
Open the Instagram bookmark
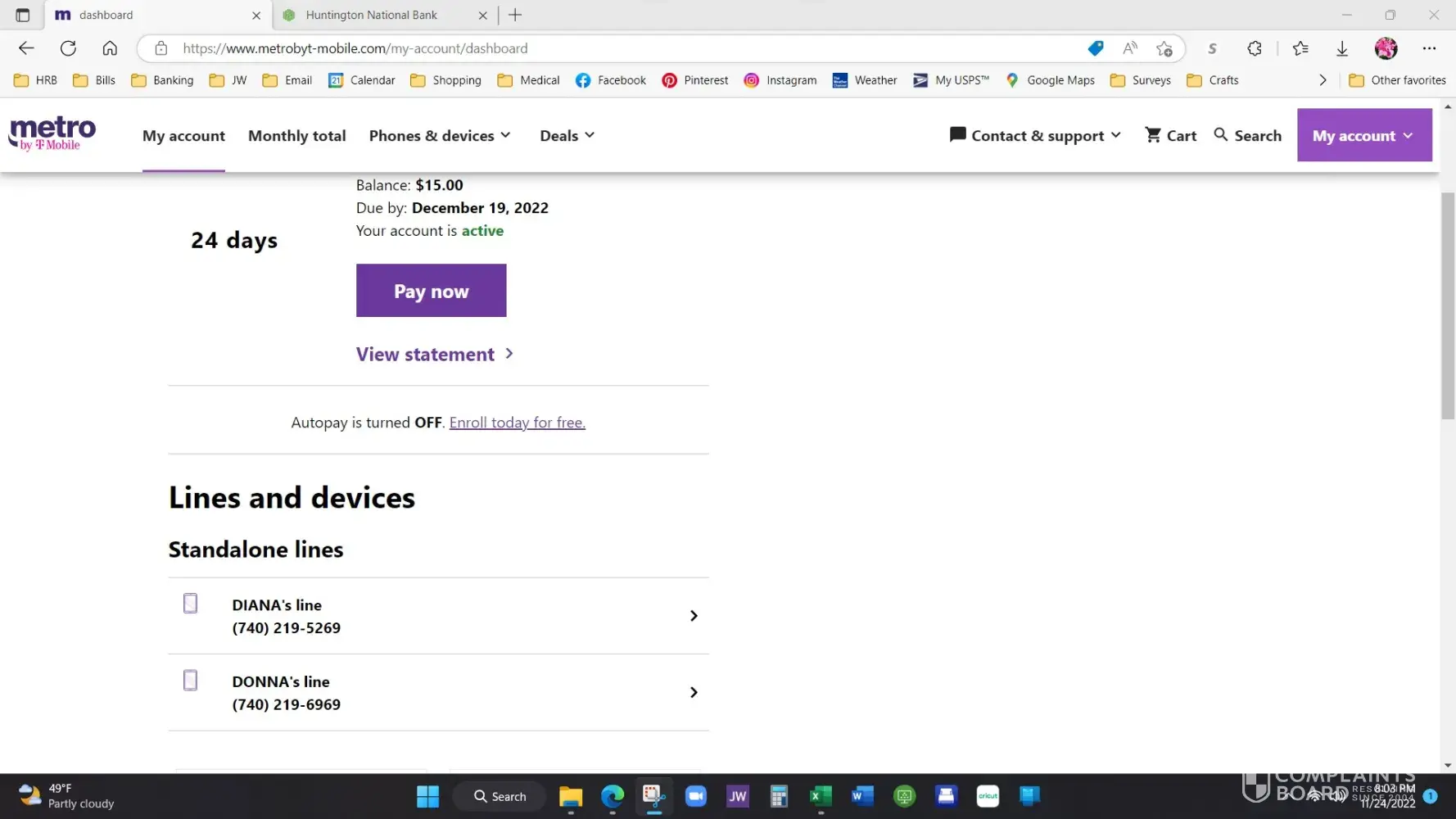[780, 80]
